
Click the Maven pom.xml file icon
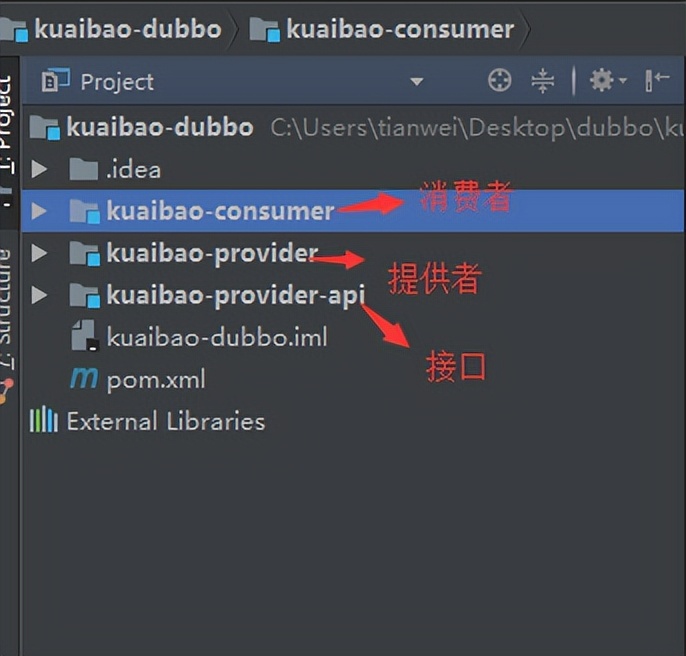(84, 378)
